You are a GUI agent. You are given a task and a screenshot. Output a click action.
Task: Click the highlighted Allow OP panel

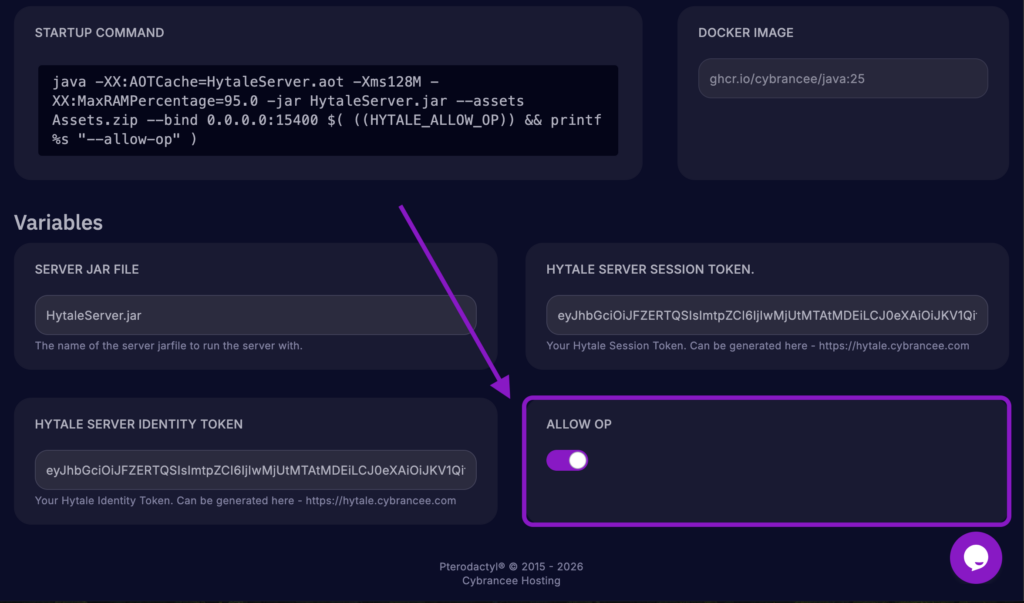(766, 462)
